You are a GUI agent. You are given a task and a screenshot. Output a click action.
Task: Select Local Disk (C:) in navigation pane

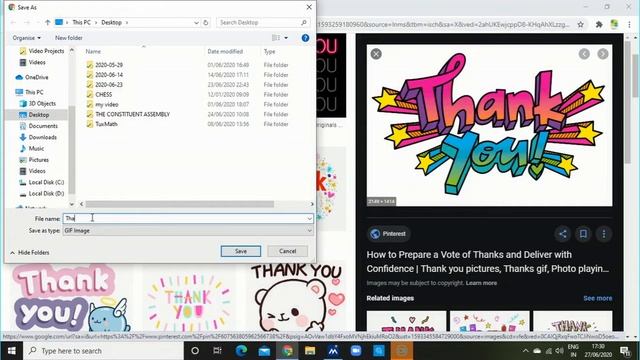[42, 182]
